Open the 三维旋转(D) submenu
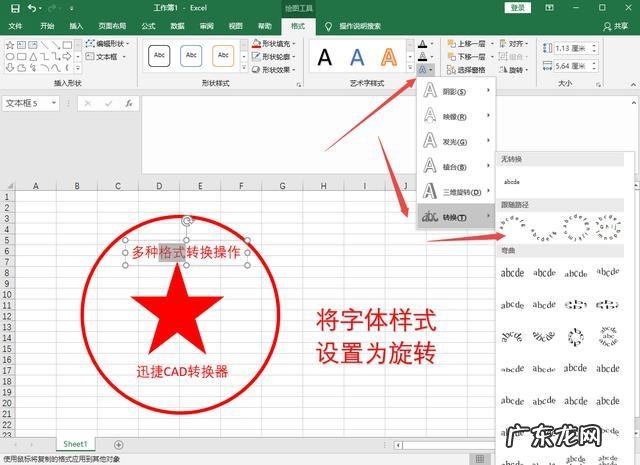Viewport: 640px width, 465px height. click(x=456, y=191)
